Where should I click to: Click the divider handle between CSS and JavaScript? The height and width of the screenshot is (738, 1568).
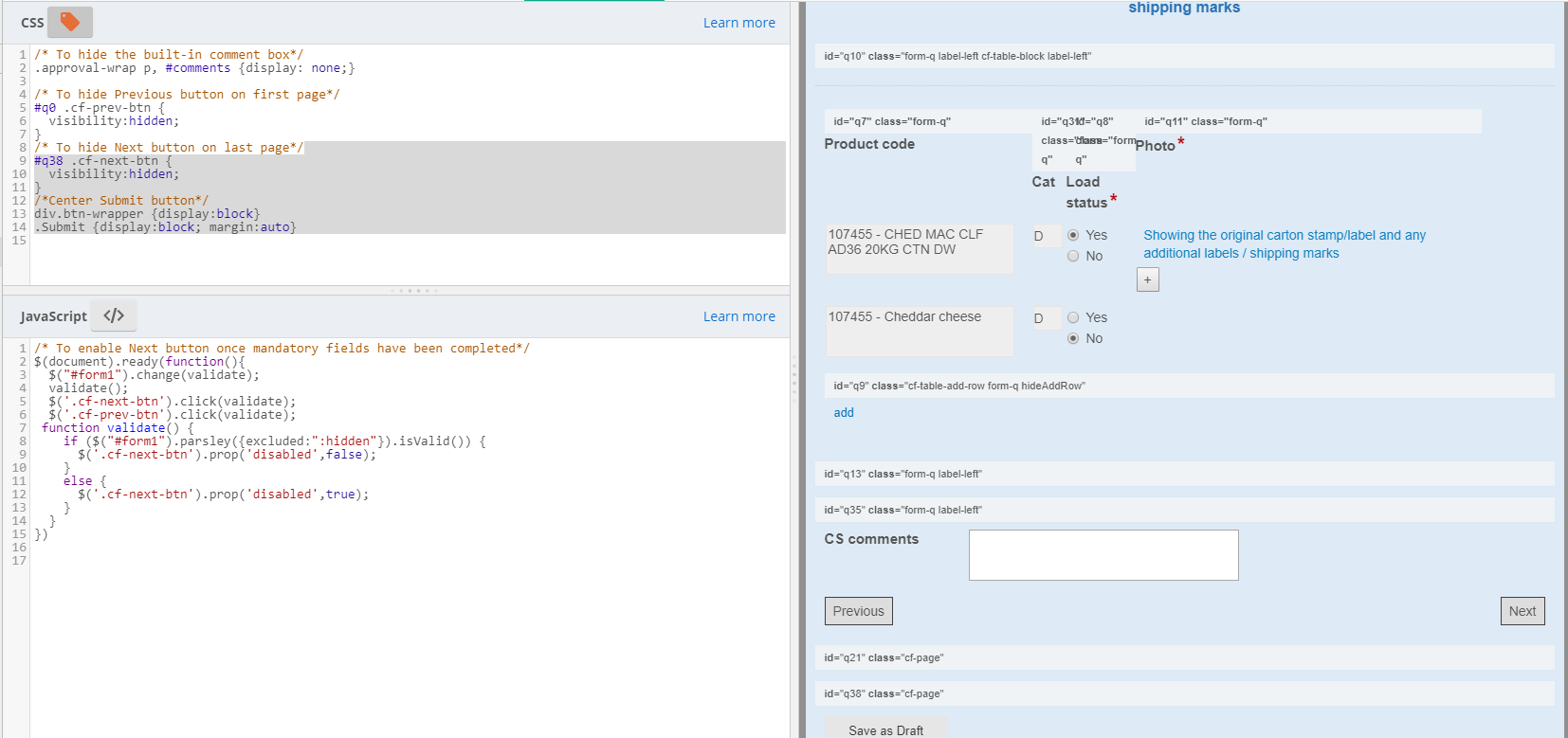tap(413, 291)
